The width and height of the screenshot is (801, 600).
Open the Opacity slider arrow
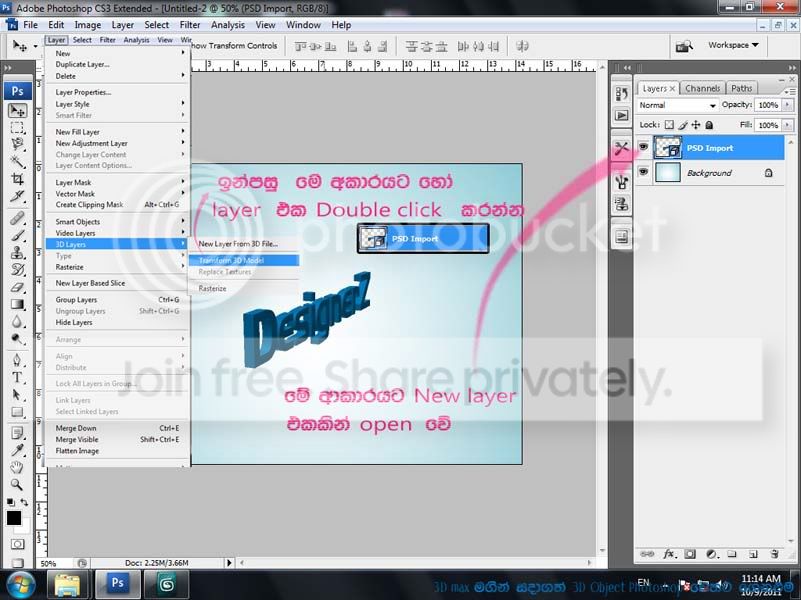[x=787, y=105]
